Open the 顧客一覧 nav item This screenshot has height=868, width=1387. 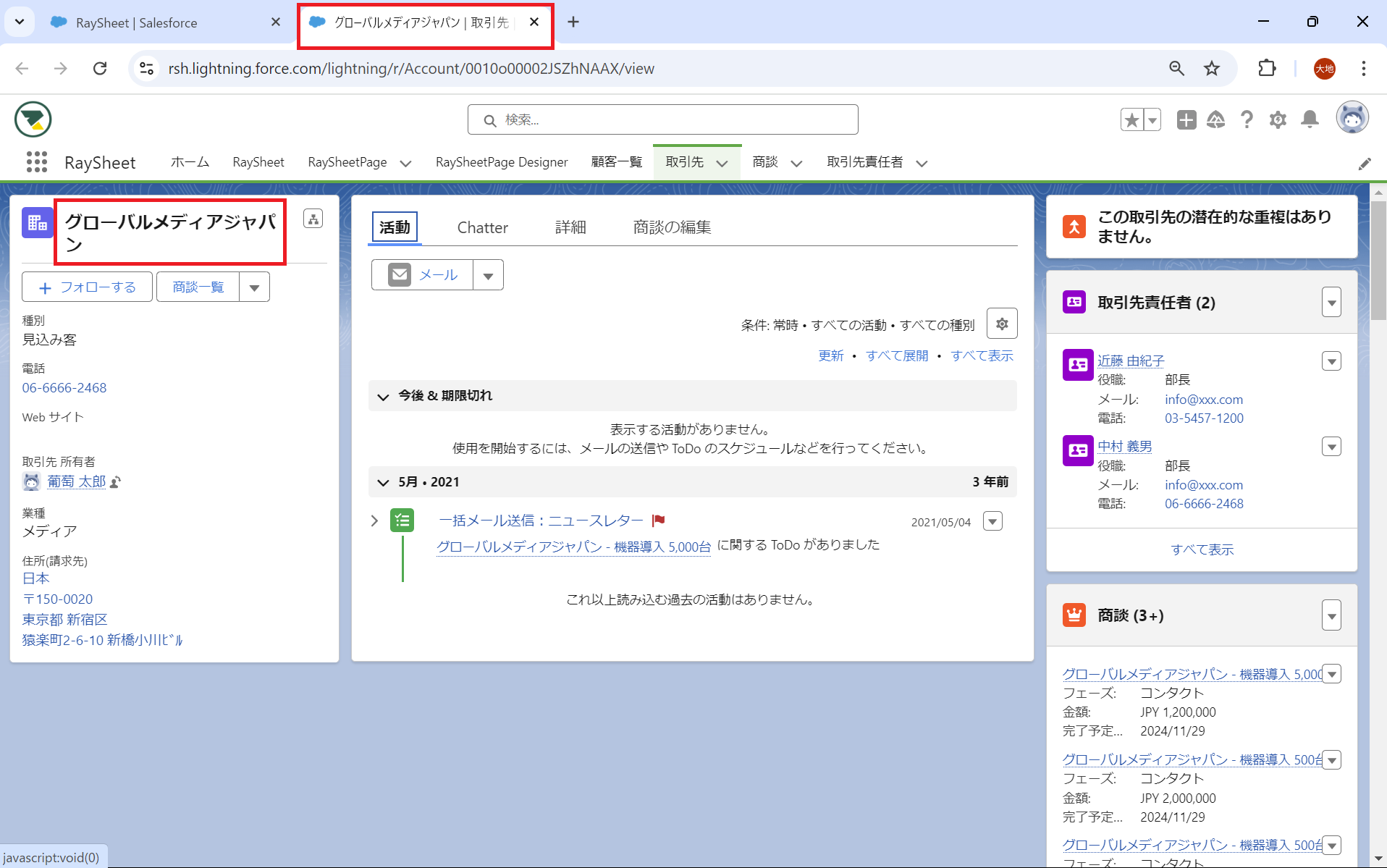click(617, 162)
